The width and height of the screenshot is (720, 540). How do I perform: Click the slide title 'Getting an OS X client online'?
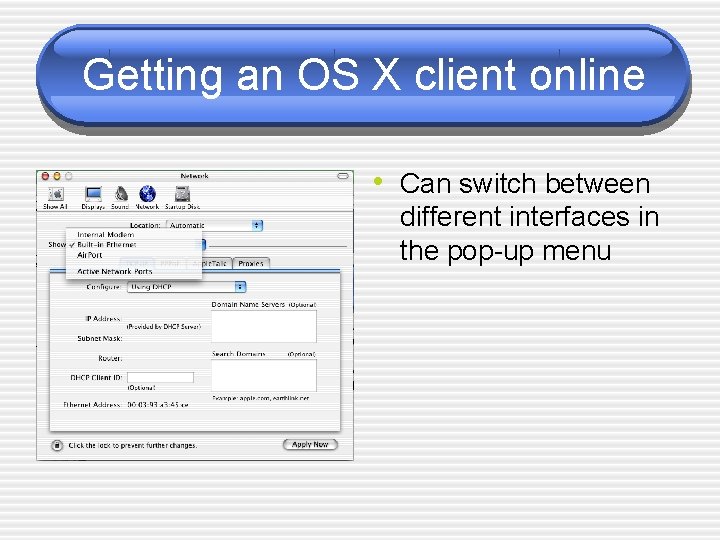pyautogui.click(x=364, y=75)
